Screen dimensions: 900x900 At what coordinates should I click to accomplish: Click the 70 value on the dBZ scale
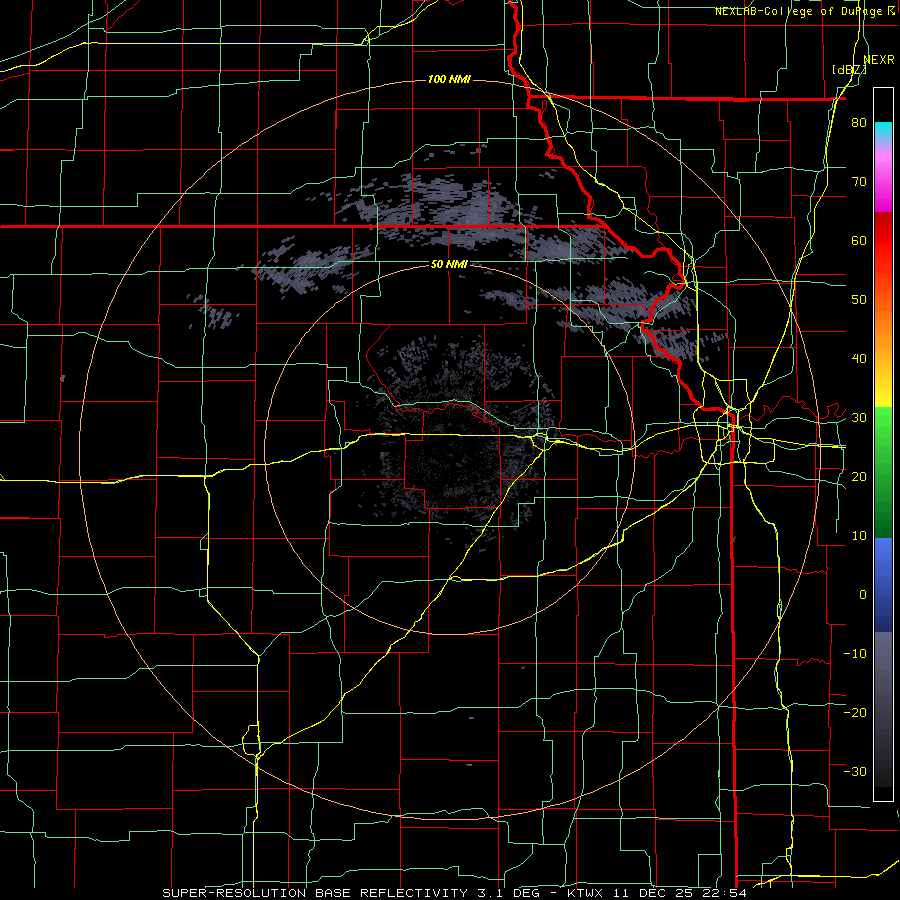[x=859, y=182]
